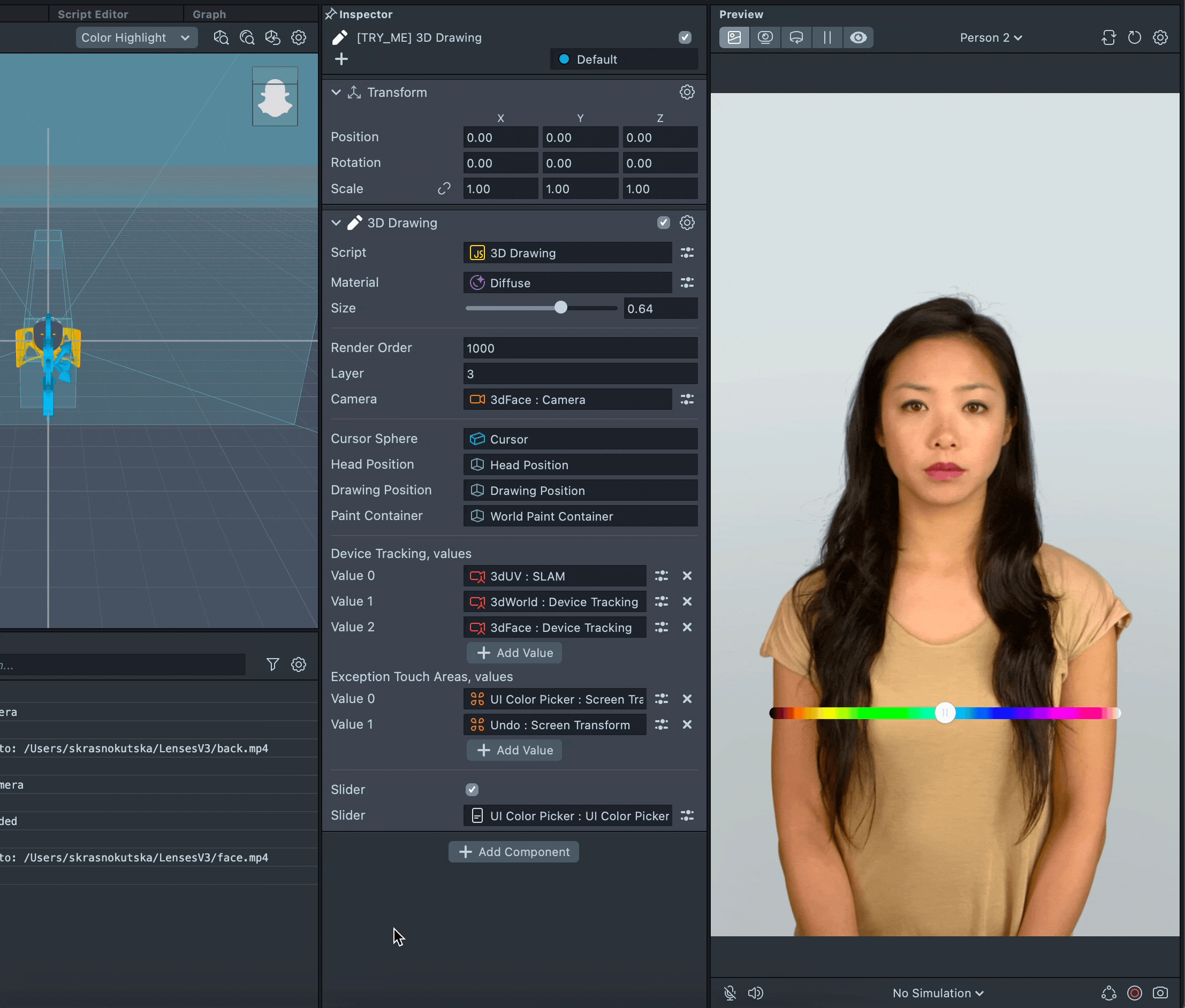Take a snapshot with the preview camera icon
Screen dimensions: 1185x1008
click(1160, 993)
